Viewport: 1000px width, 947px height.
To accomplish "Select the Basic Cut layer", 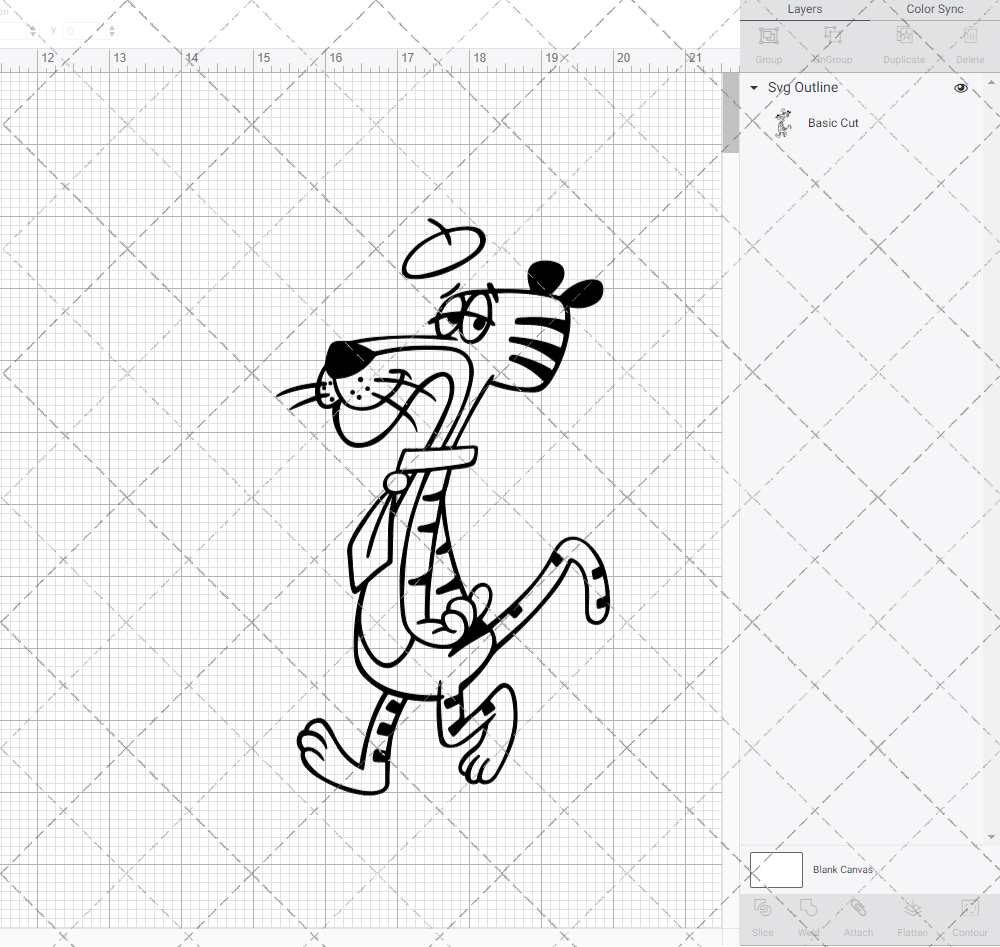I will point(833,123).
